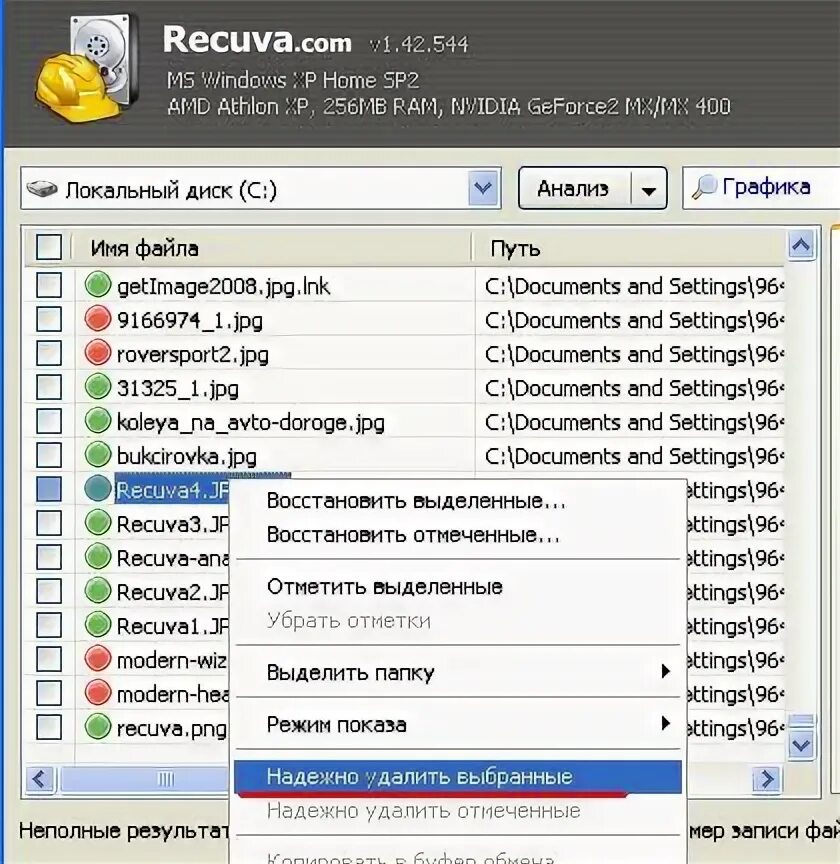Click the green status dot of recuva.png

[x=98, y=727]
